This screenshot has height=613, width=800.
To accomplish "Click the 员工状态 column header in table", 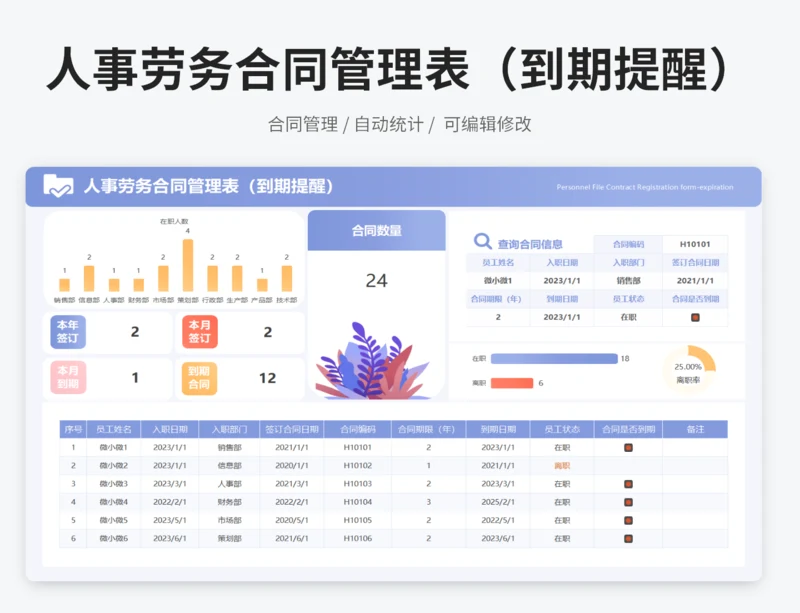I will 562,429.
